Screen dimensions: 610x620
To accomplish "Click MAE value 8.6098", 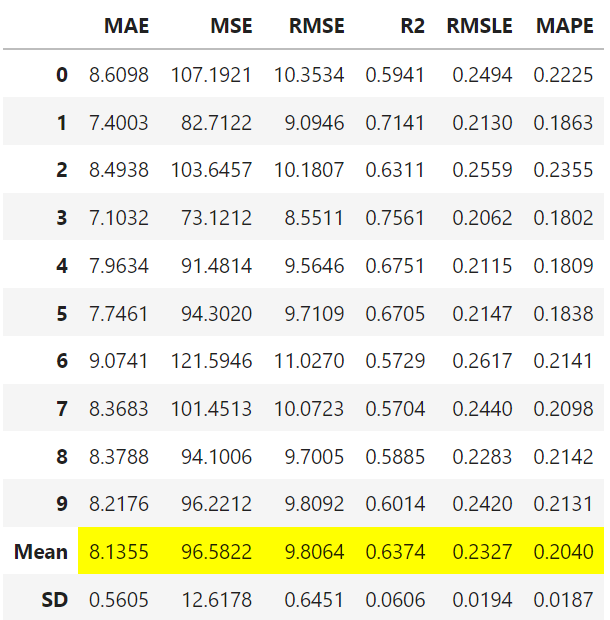I will point(119,75).
